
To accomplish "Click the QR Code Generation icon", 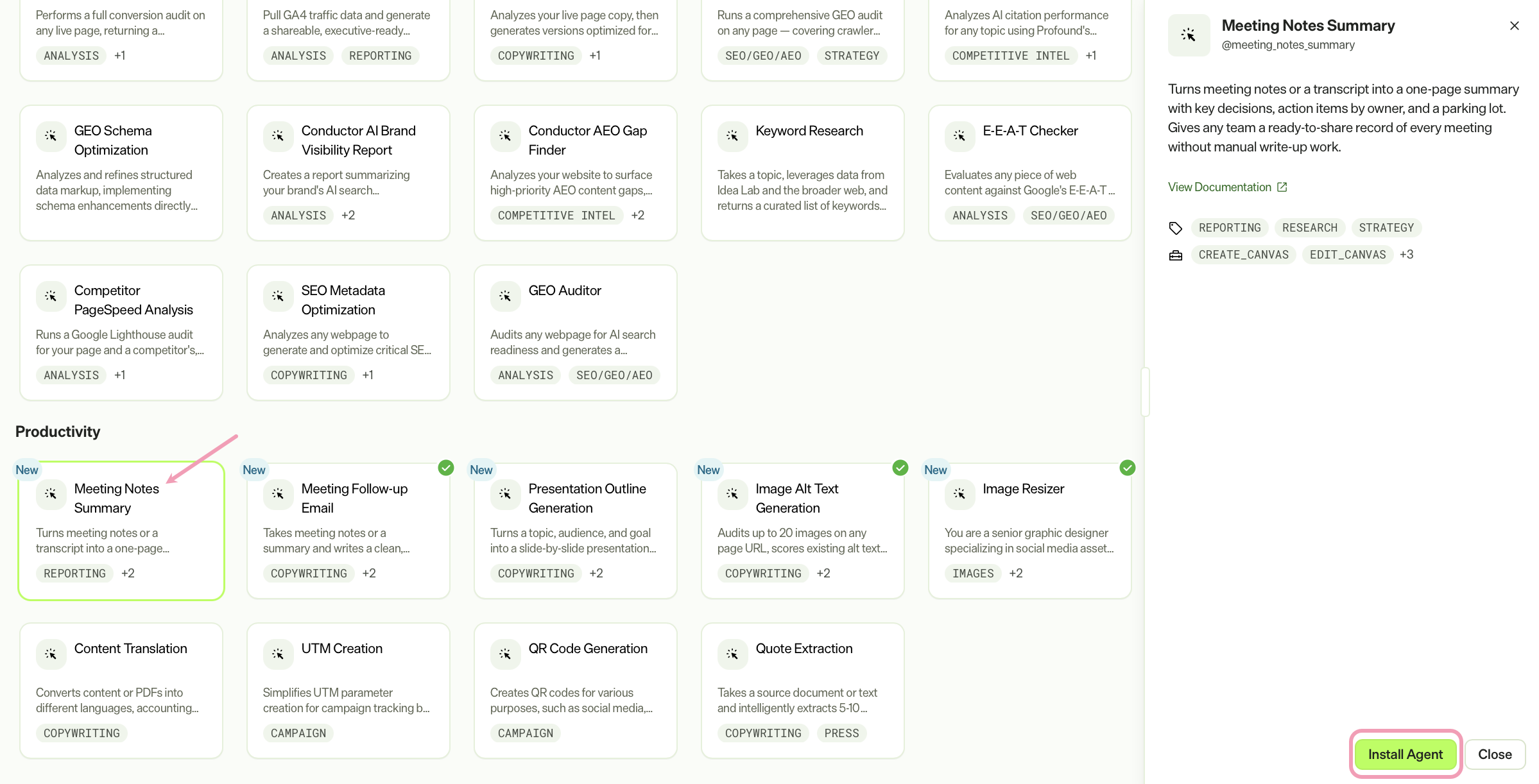I will [505, 654].
